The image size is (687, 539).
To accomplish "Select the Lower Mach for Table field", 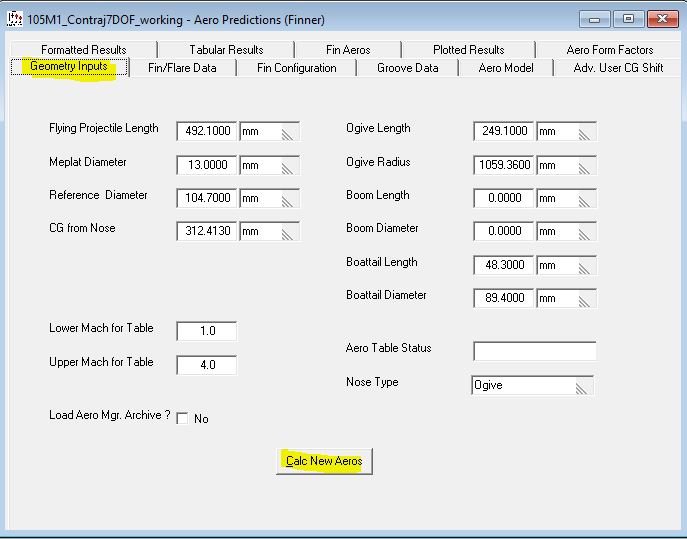I will [x=207, y=331].
